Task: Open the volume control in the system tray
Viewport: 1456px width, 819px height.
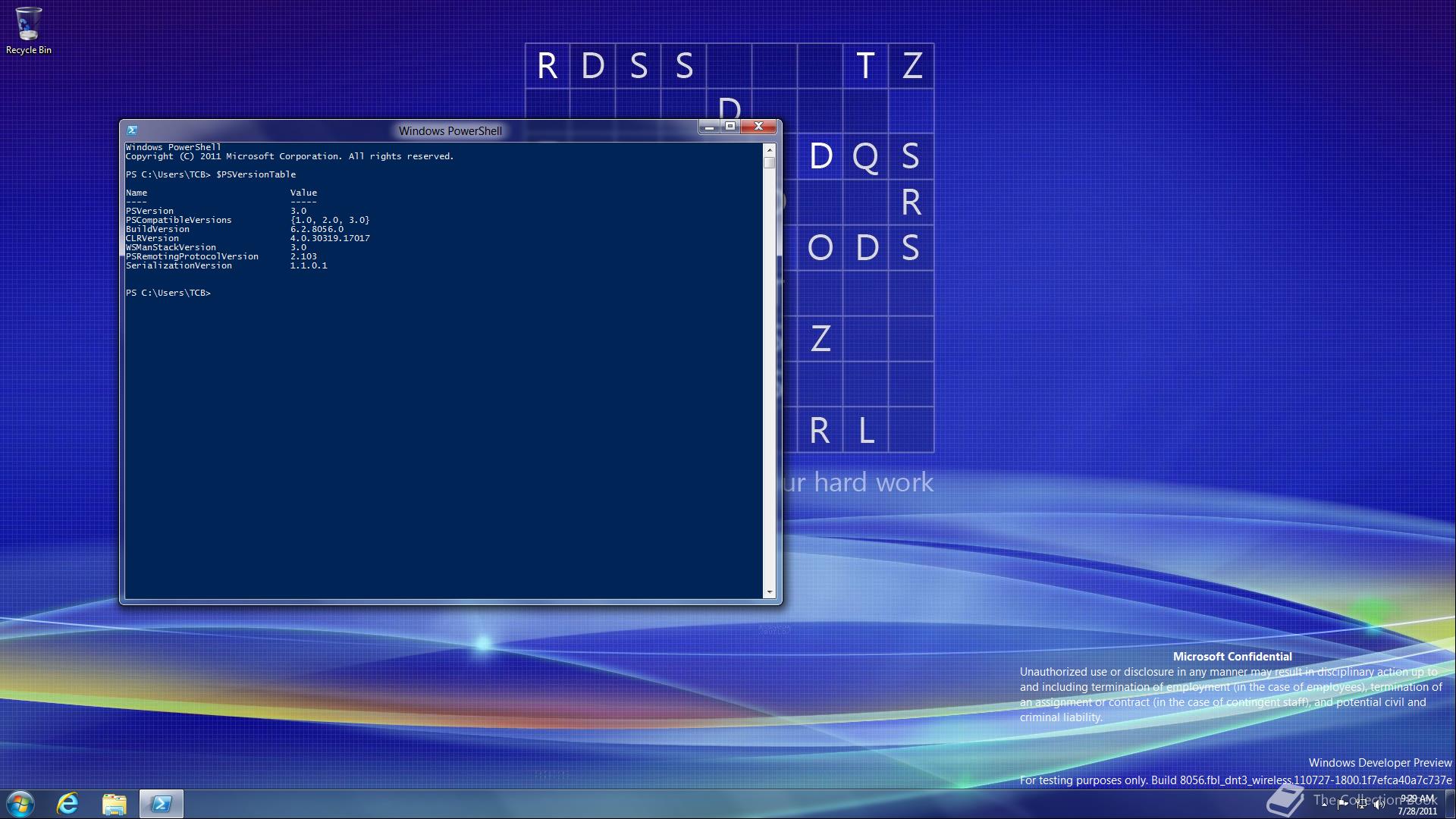Action: point(1379,804)
